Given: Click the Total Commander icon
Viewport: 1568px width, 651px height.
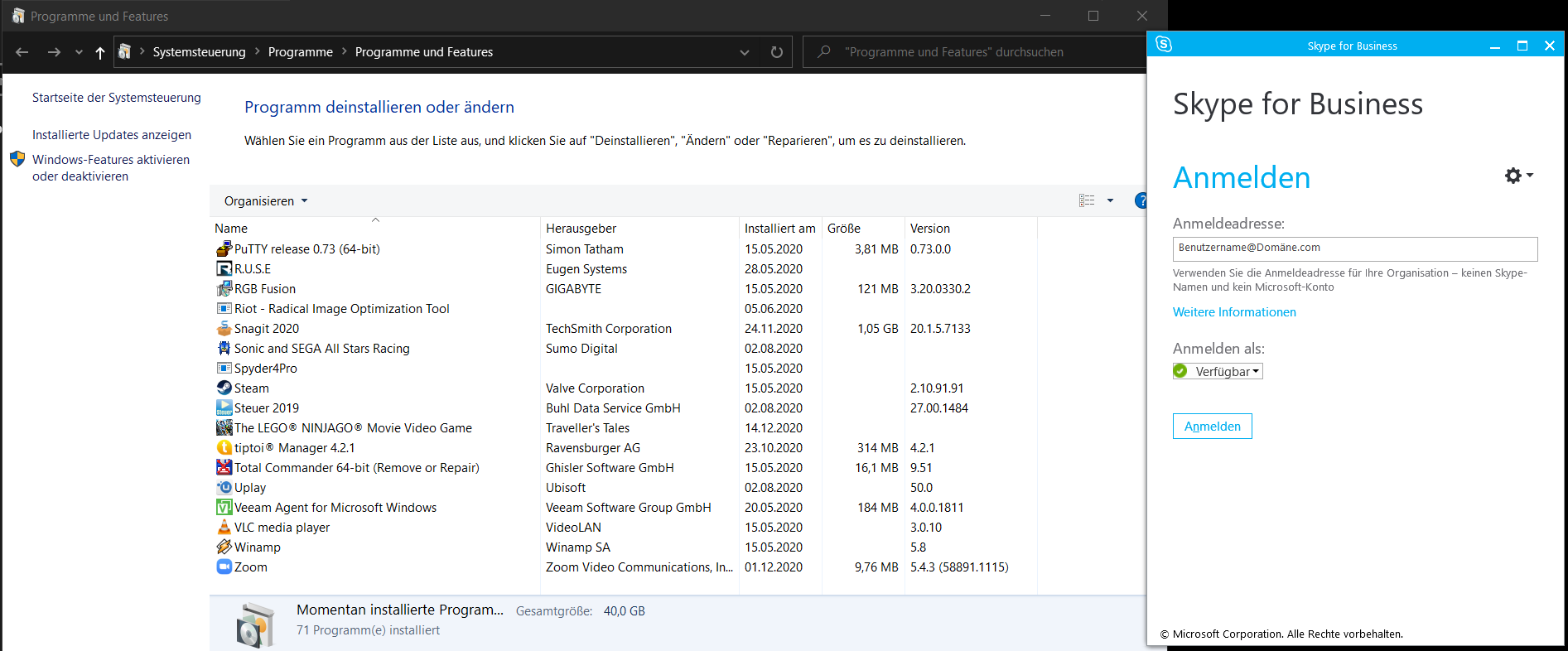Looking at the screenshot, I should [224, 467].
